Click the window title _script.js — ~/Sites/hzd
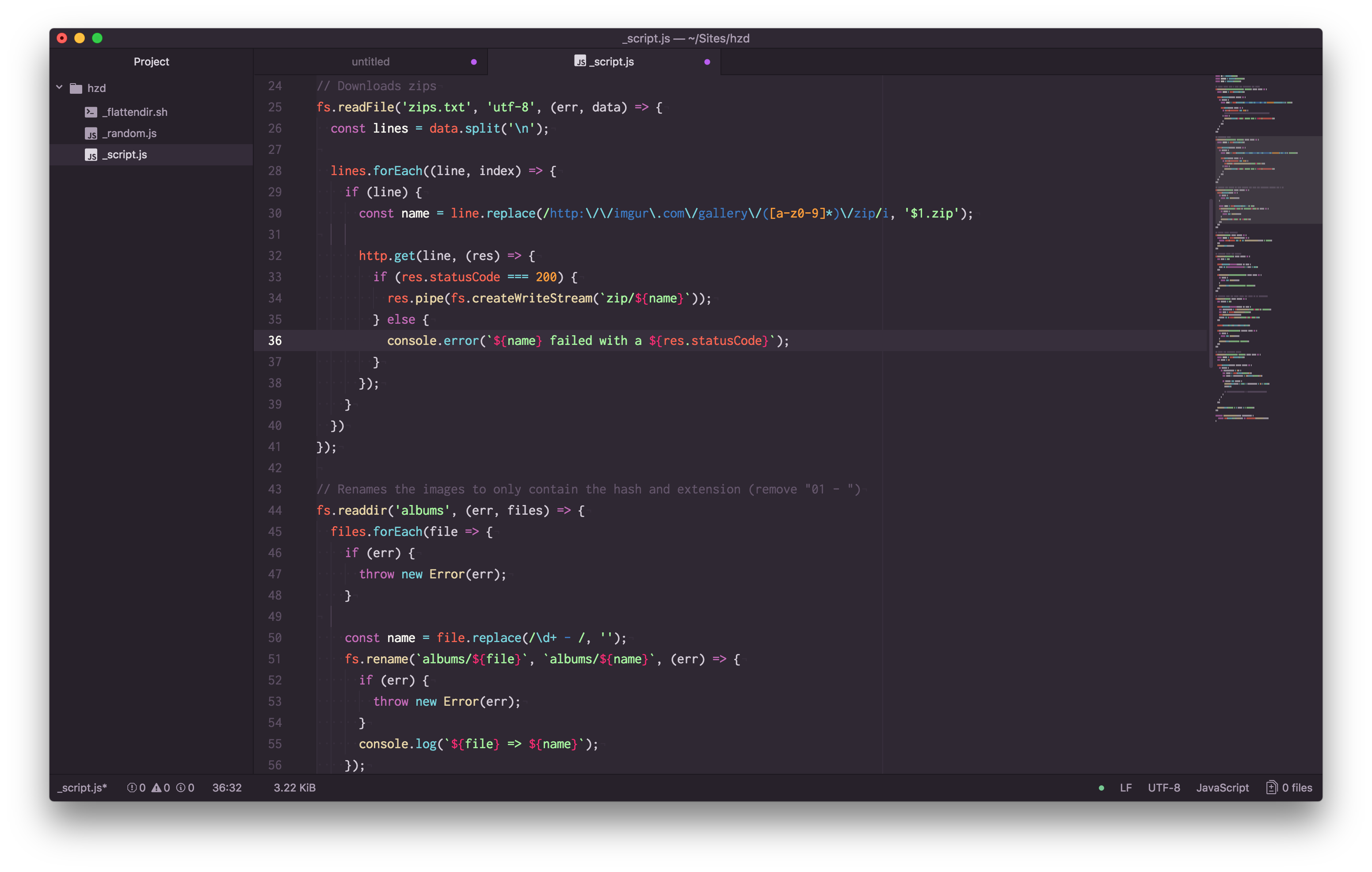This screenshot has width=1372, height=872. (x=686, y=38)
